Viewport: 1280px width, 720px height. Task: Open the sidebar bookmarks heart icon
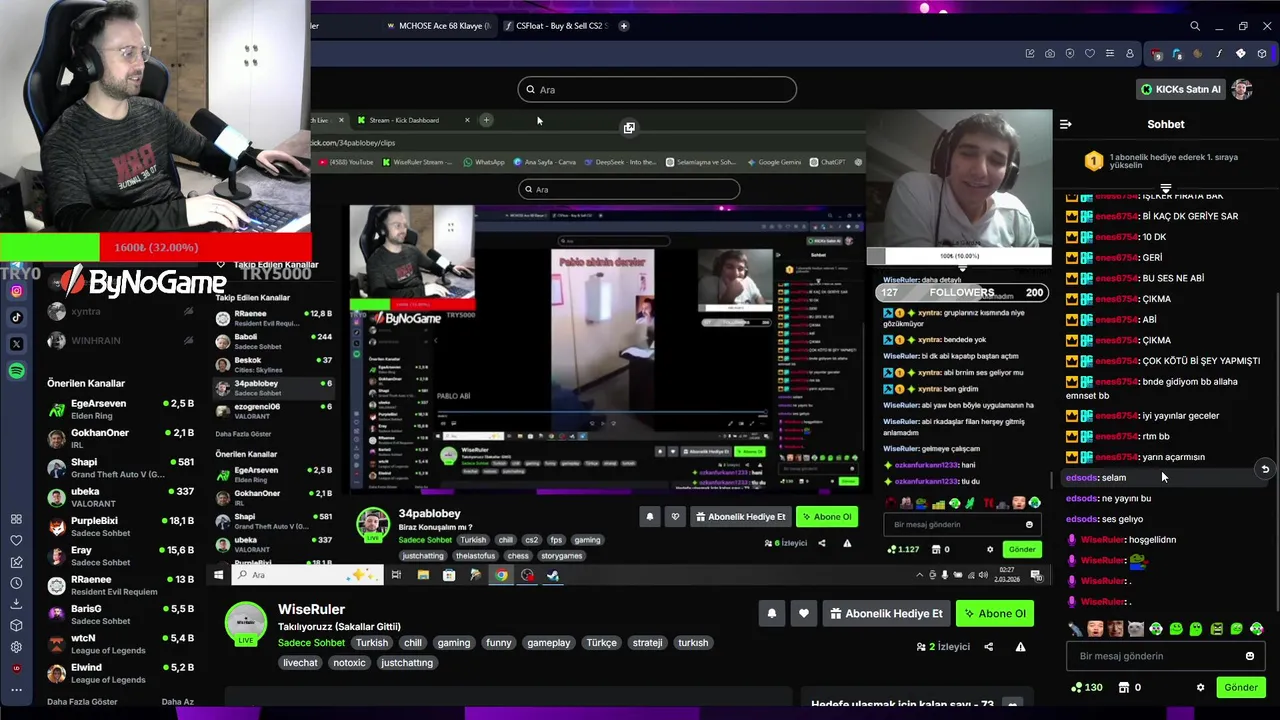tap(16, 540)
